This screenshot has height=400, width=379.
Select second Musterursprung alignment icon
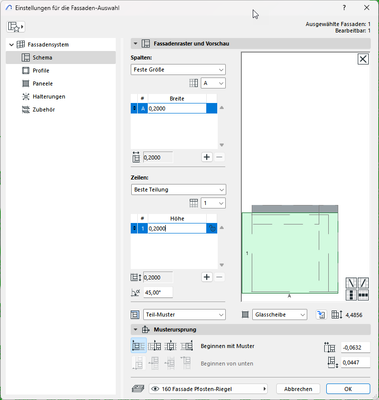155,346
